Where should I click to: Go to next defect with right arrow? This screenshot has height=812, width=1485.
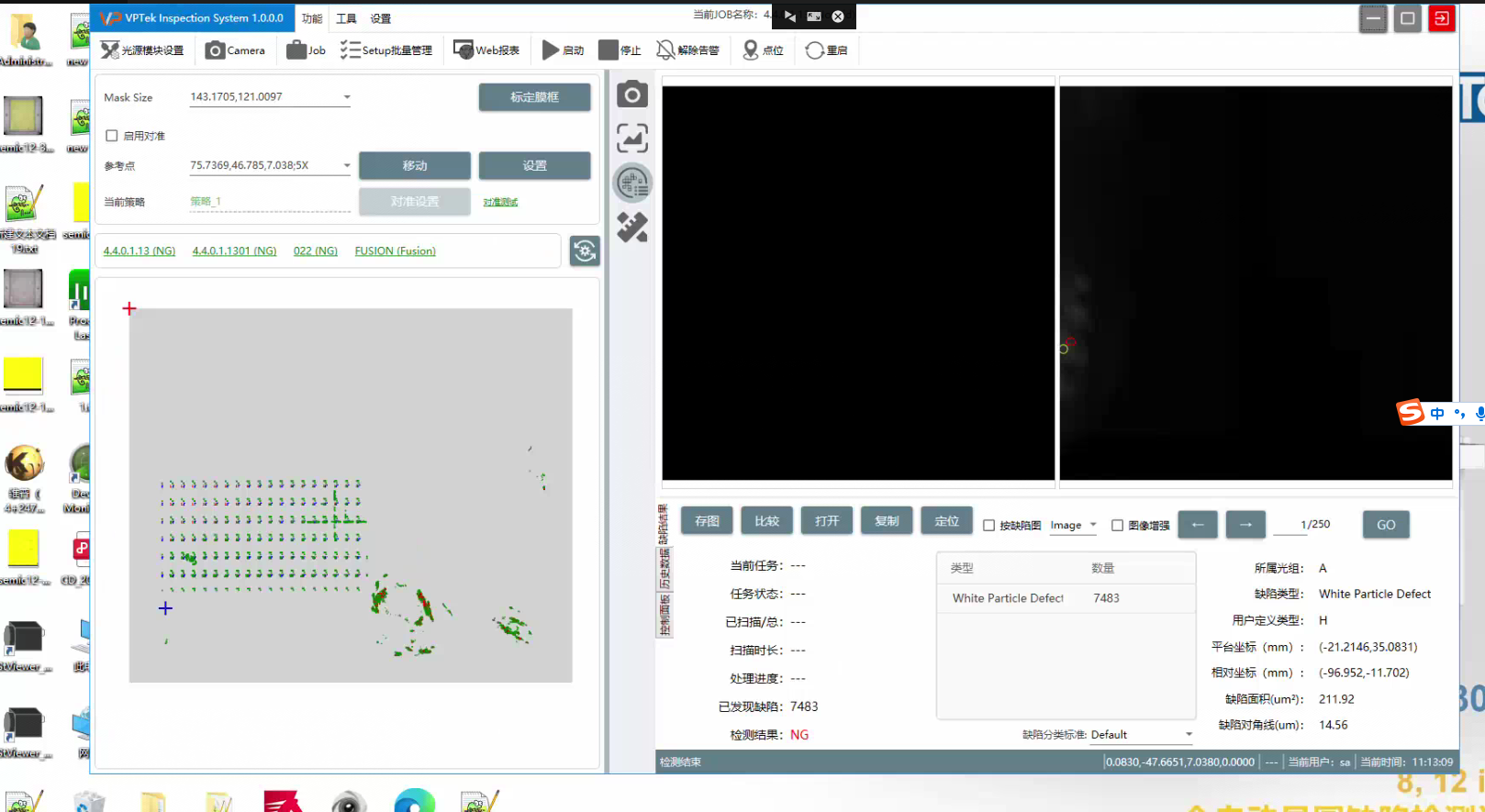point(1245,525)
